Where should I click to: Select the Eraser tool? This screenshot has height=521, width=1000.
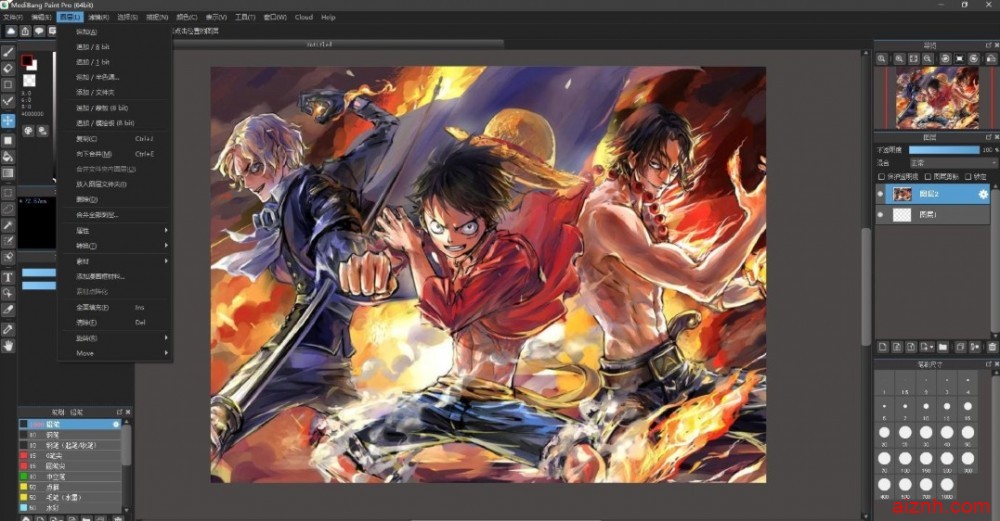pos(9,68)
